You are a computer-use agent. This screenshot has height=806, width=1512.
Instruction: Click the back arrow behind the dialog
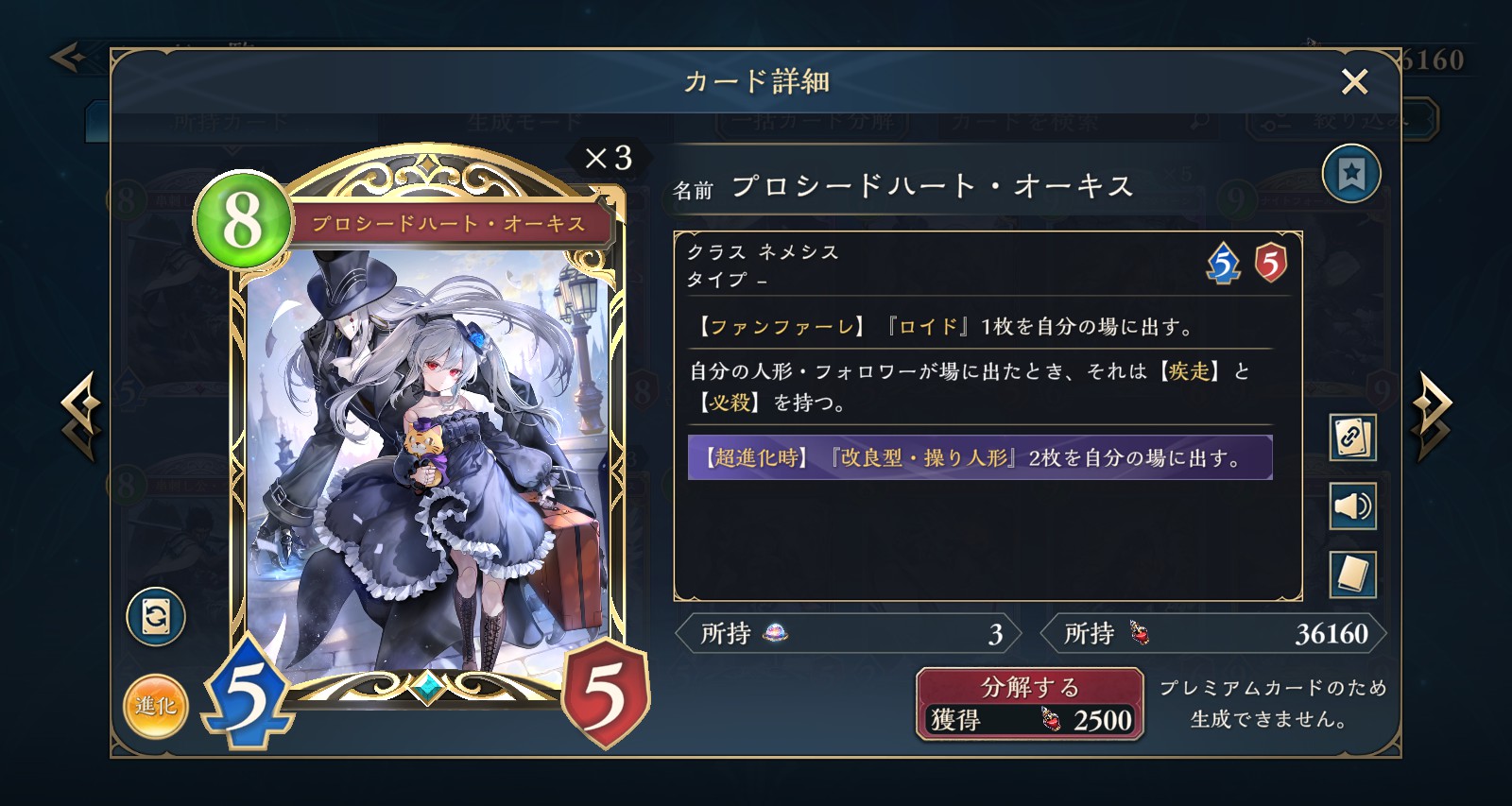[x=68, y=58]
